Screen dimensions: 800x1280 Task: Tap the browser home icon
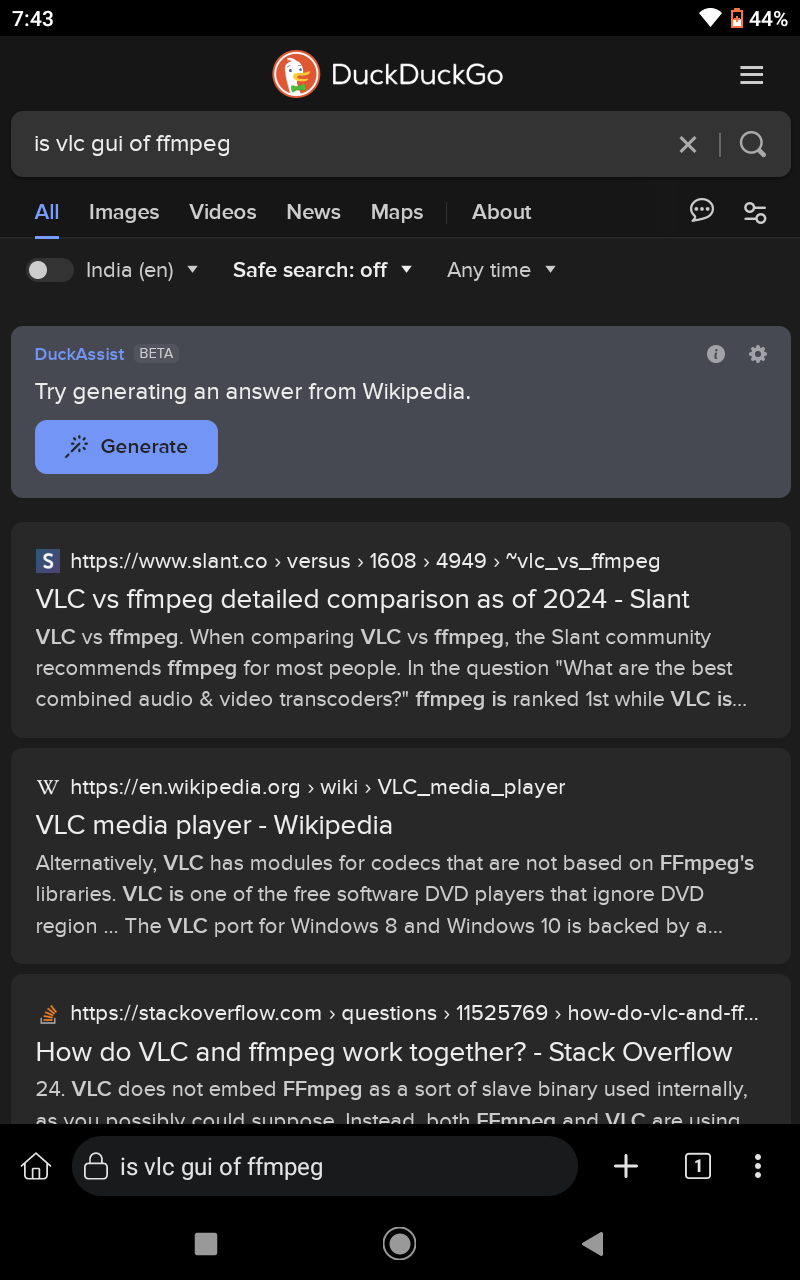(36, 1166)
